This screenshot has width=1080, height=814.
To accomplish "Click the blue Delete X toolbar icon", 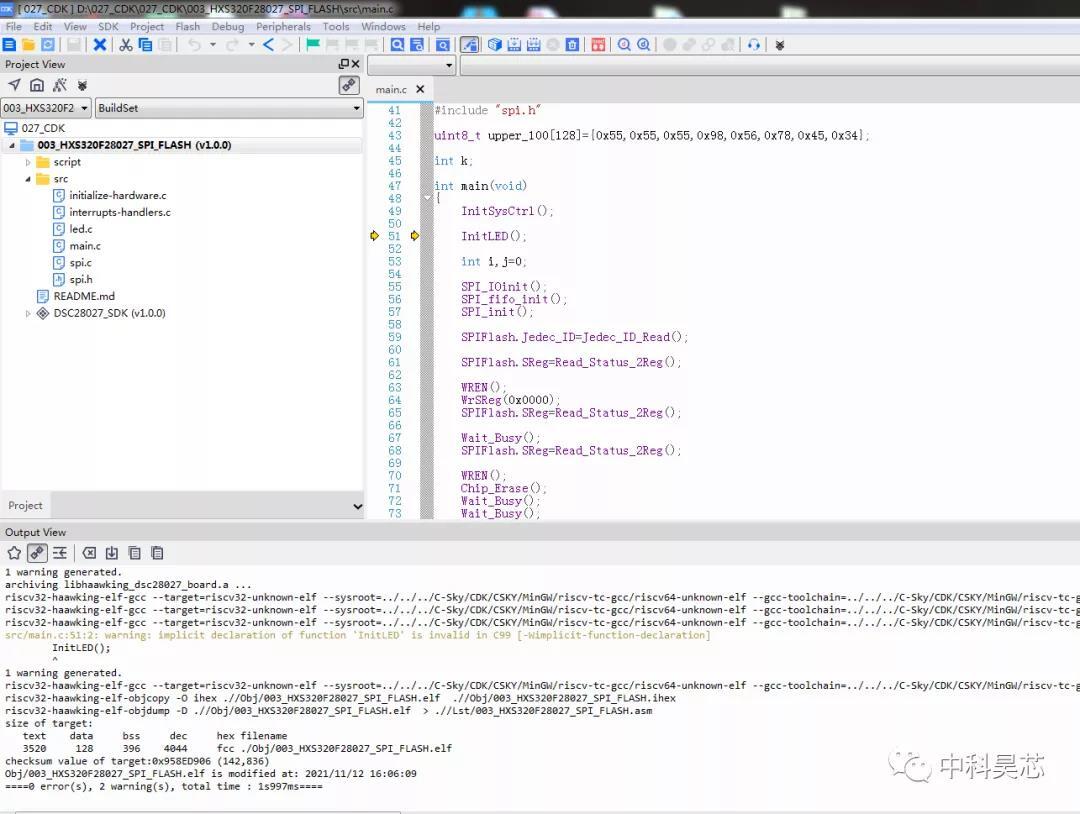I will pos(100,45).
